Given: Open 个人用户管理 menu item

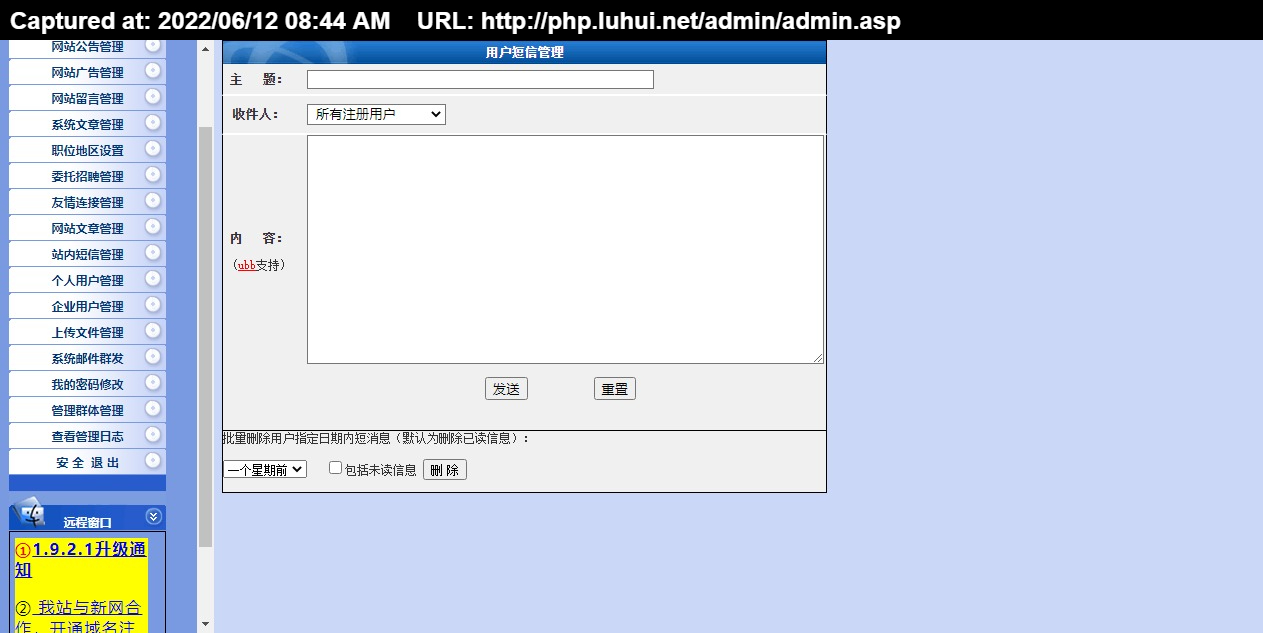Looking at the screenshot, I should point(87,281).
